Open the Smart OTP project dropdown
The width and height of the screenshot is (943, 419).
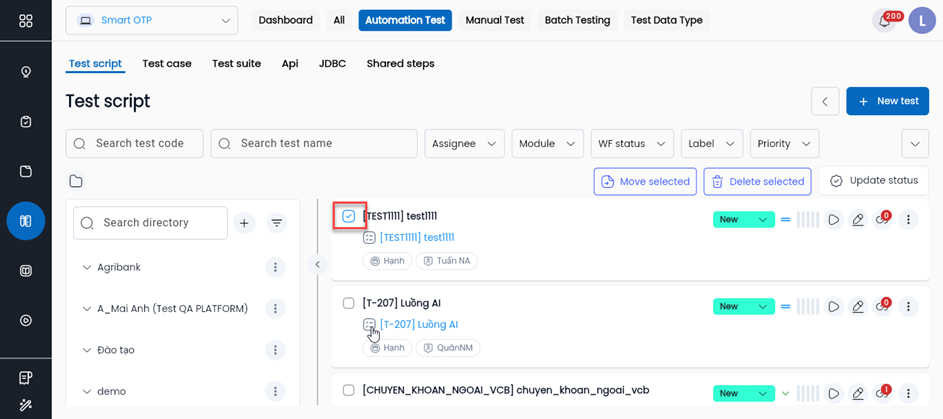pyautogui.click(x=152, y=20)
